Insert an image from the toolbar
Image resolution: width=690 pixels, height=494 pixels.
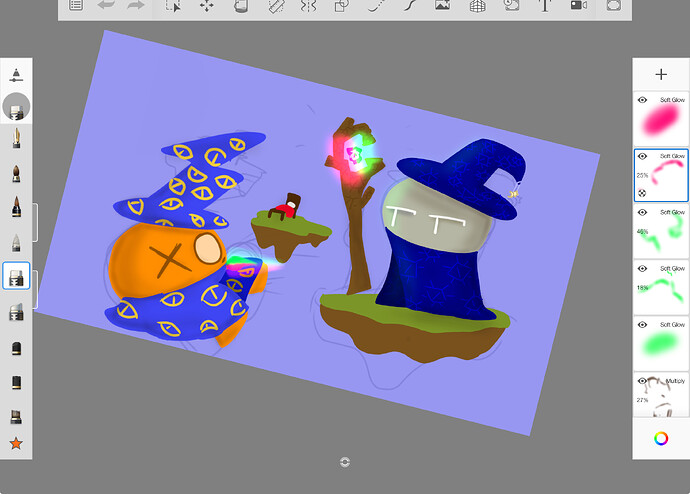(443, 5)
